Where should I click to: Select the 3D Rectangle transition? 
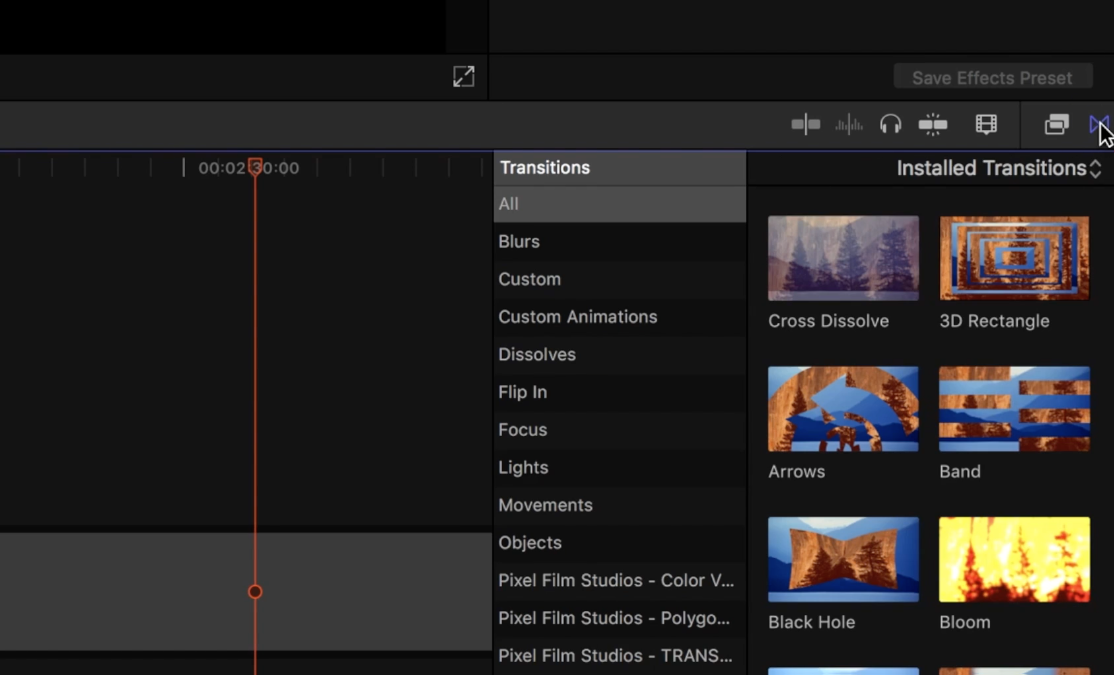(x=1014, y=258)
